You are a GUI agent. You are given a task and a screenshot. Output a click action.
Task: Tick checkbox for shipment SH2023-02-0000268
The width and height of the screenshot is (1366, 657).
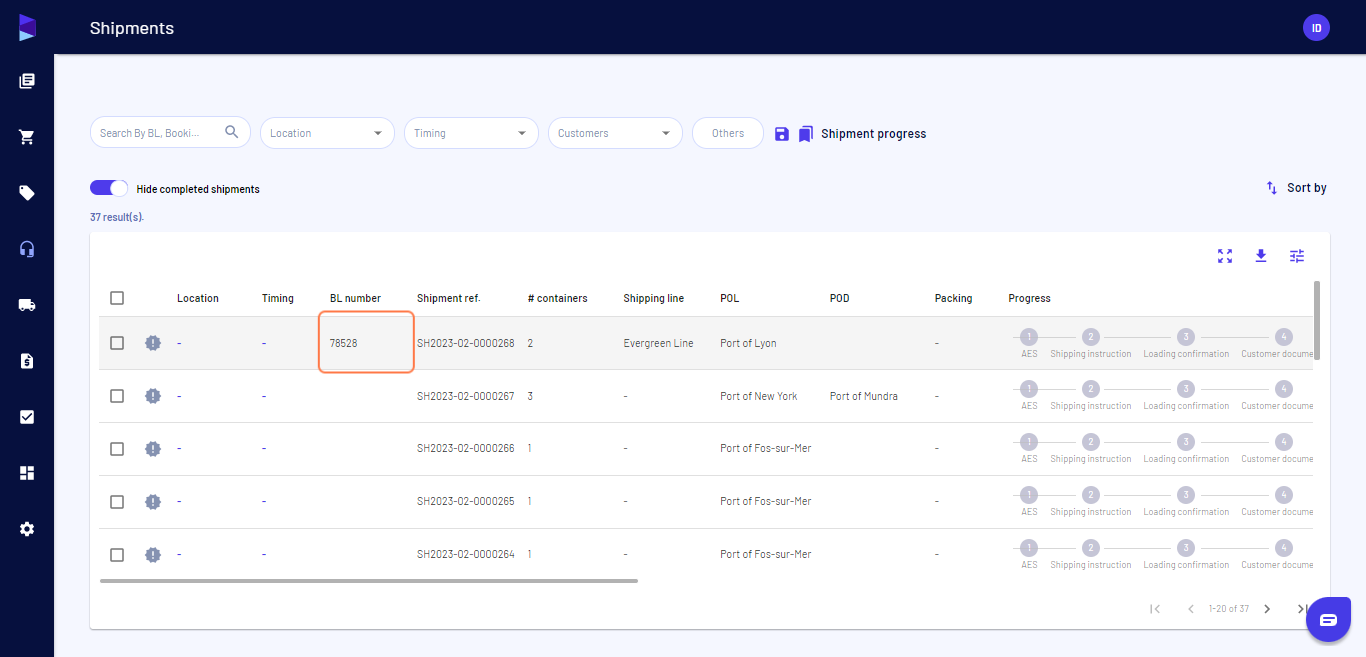click(x=117, y=343)
